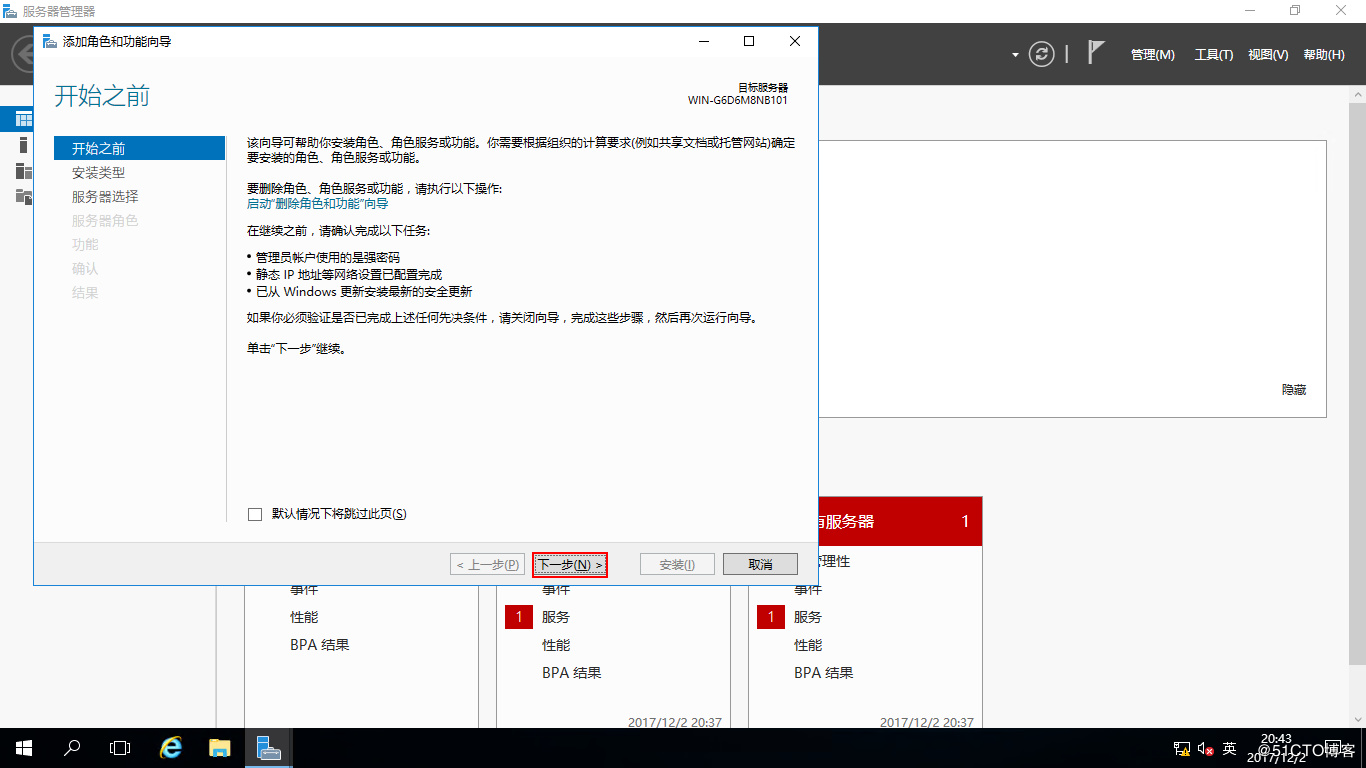Open the 启动"删除角色和功能"向导 link
The image size is (1366, 768).
(317, 203)
